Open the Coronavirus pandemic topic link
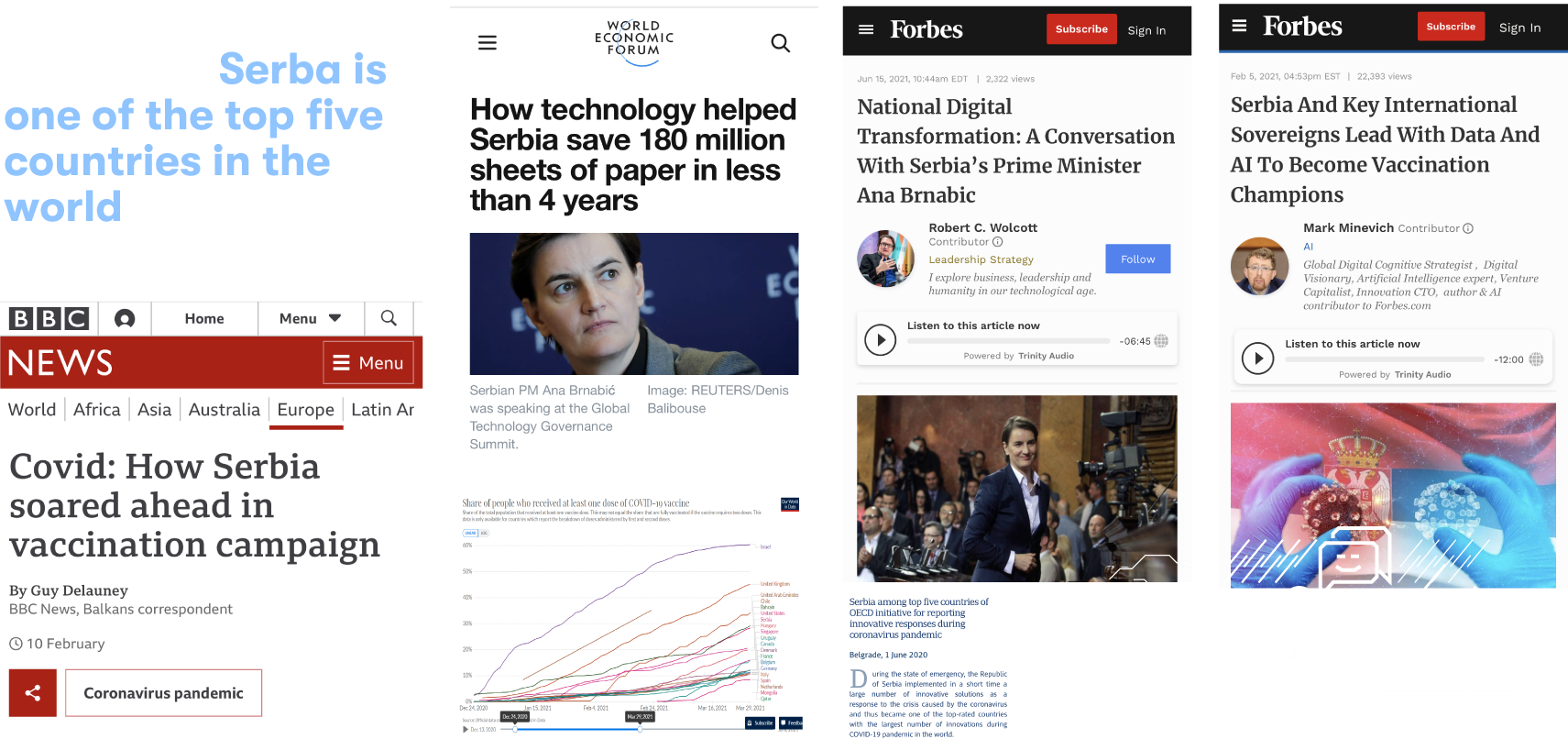The width and height of the screenshot is (1568, 750). coord(163,693)
